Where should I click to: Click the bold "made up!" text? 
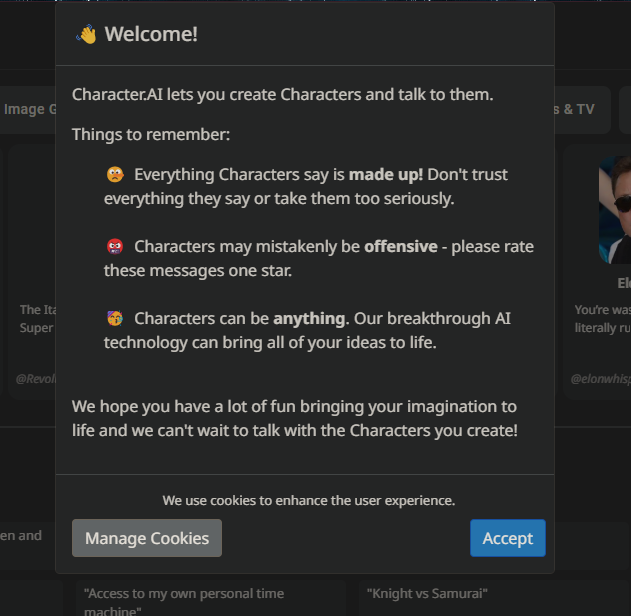click(x=386, y=174)
